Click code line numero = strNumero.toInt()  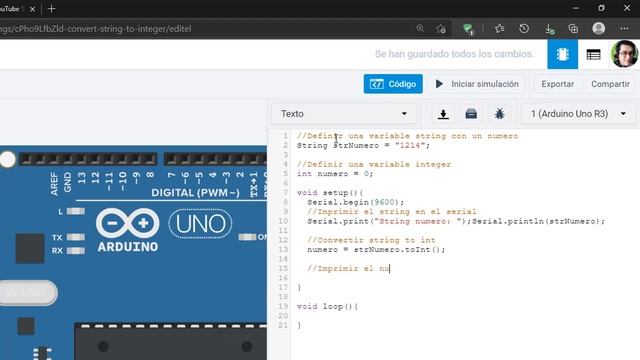[x=376, y=250]
